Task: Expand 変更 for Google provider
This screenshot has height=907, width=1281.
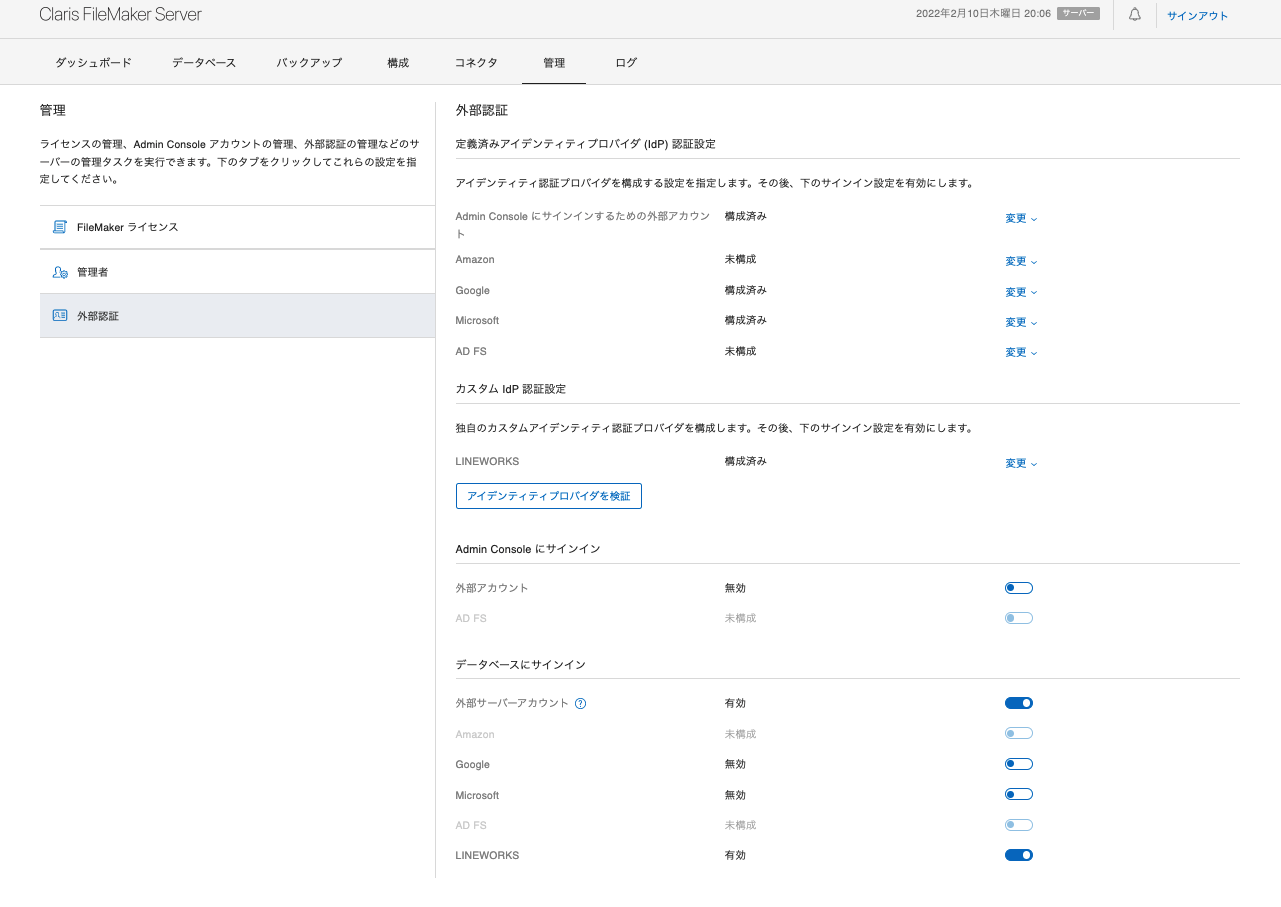Action: point(1021,292)
